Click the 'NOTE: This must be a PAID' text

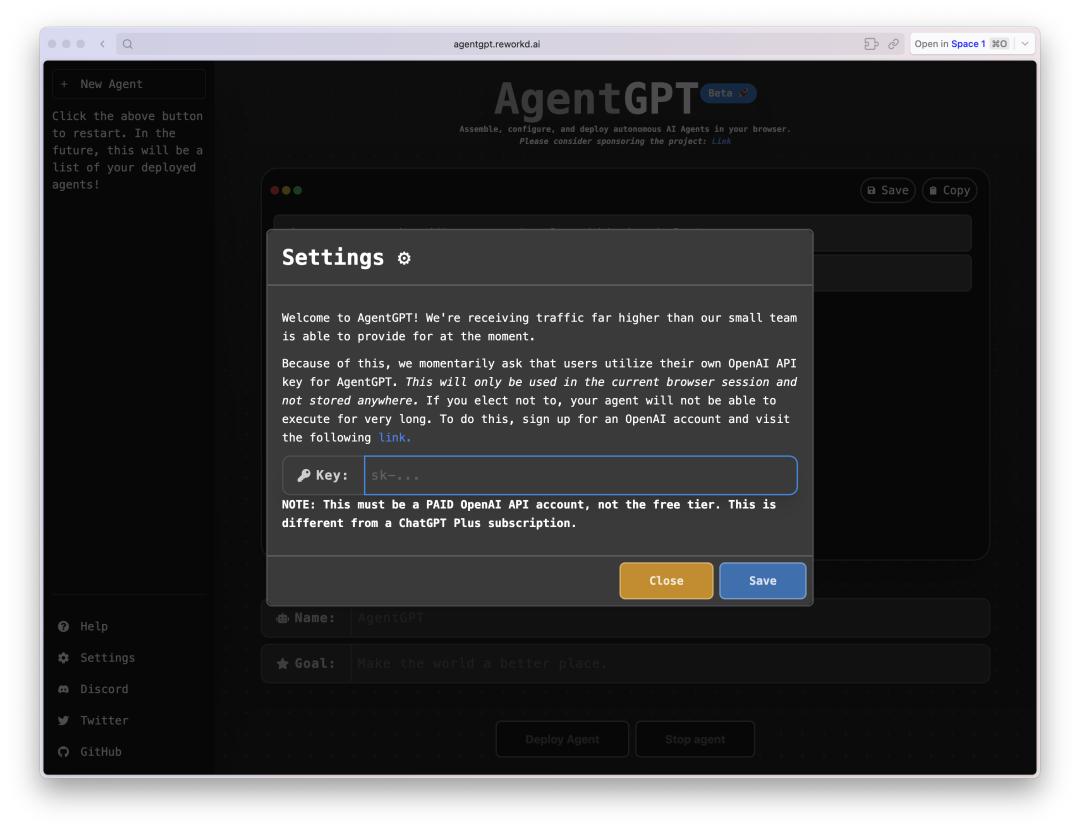click(528, 513)
